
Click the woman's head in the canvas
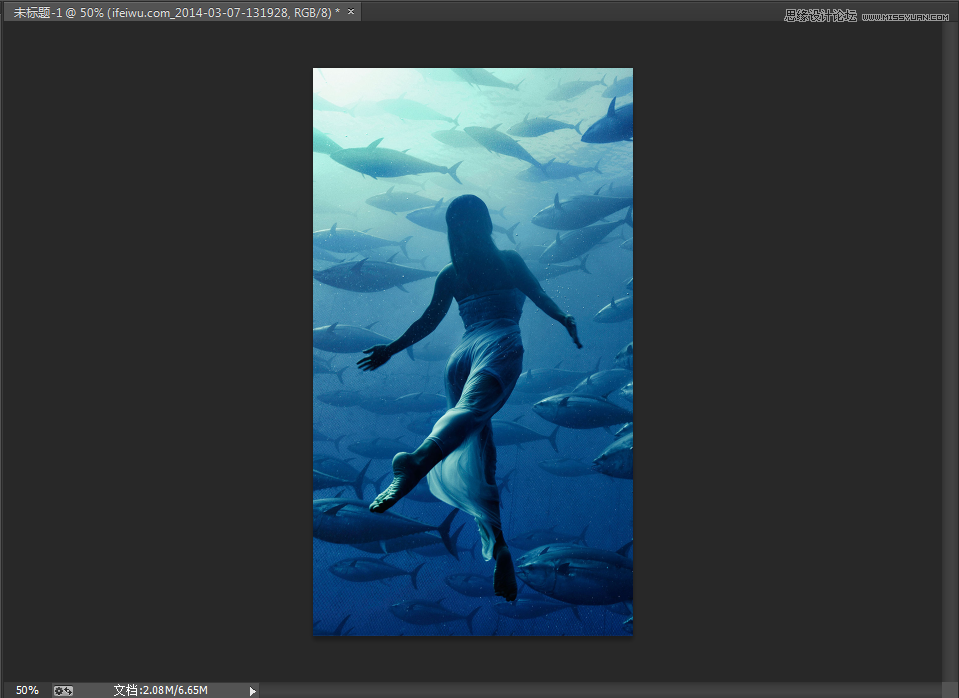(x=468, y=213)
